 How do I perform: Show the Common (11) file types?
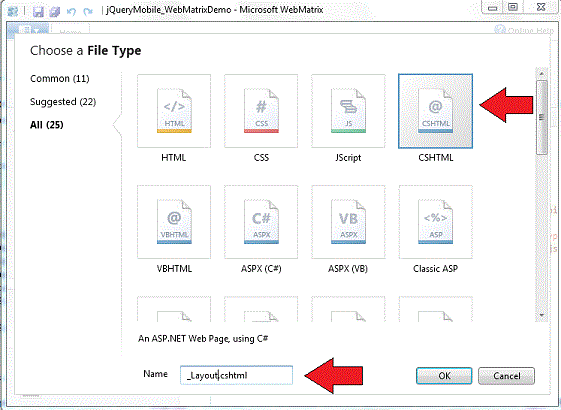tap(60, 78)
